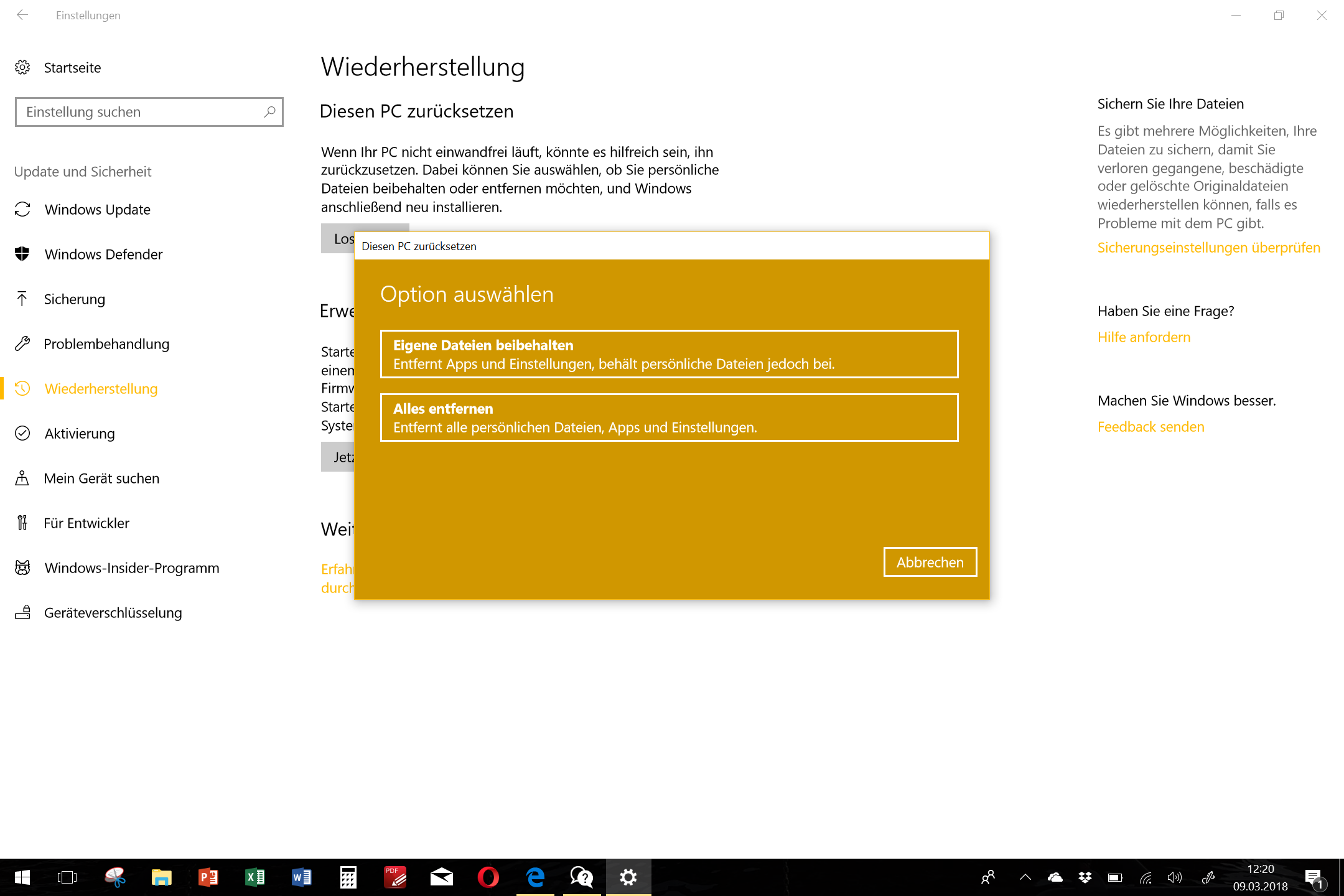1344x896 pixels.
Task: Open Mail app from taskbar
Action: click(x=442, y=877)
